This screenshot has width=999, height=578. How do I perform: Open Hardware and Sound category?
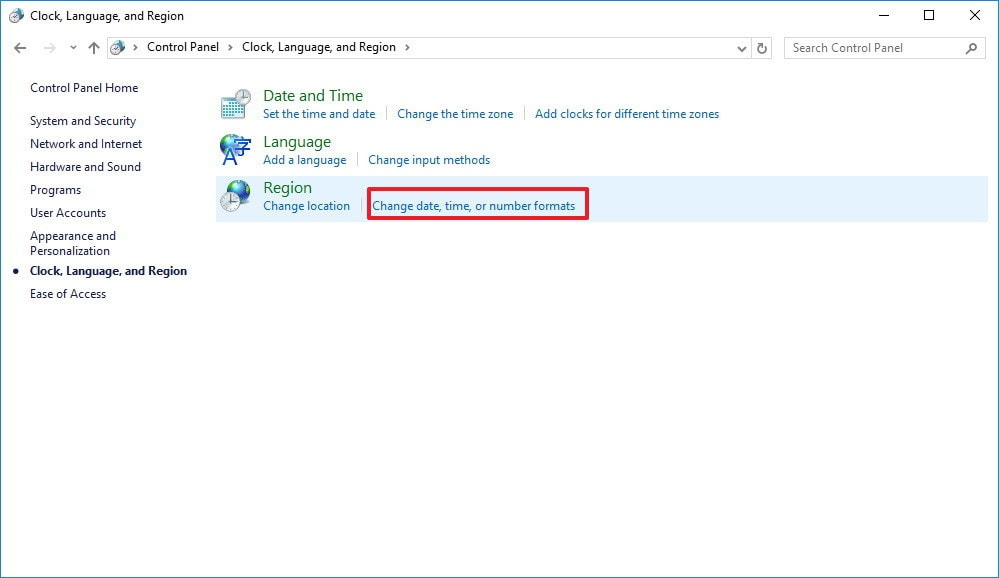85,167
